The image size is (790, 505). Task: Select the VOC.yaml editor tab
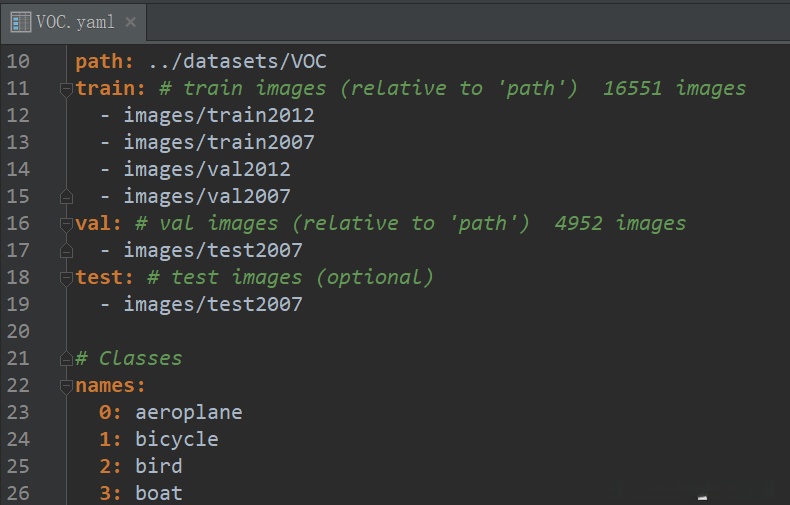pos(74,22)
